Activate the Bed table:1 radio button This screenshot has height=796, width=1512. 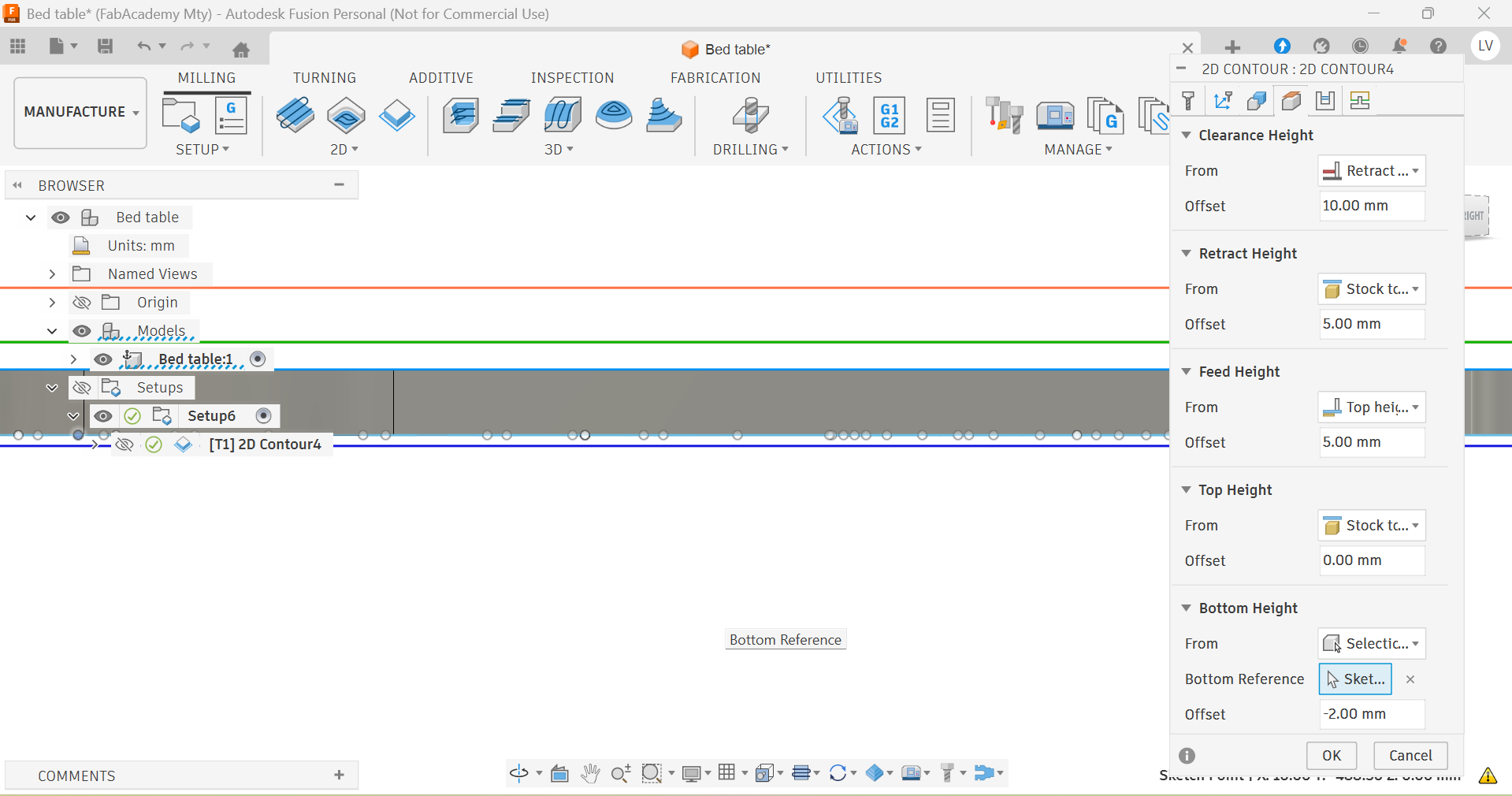point(258,359)
